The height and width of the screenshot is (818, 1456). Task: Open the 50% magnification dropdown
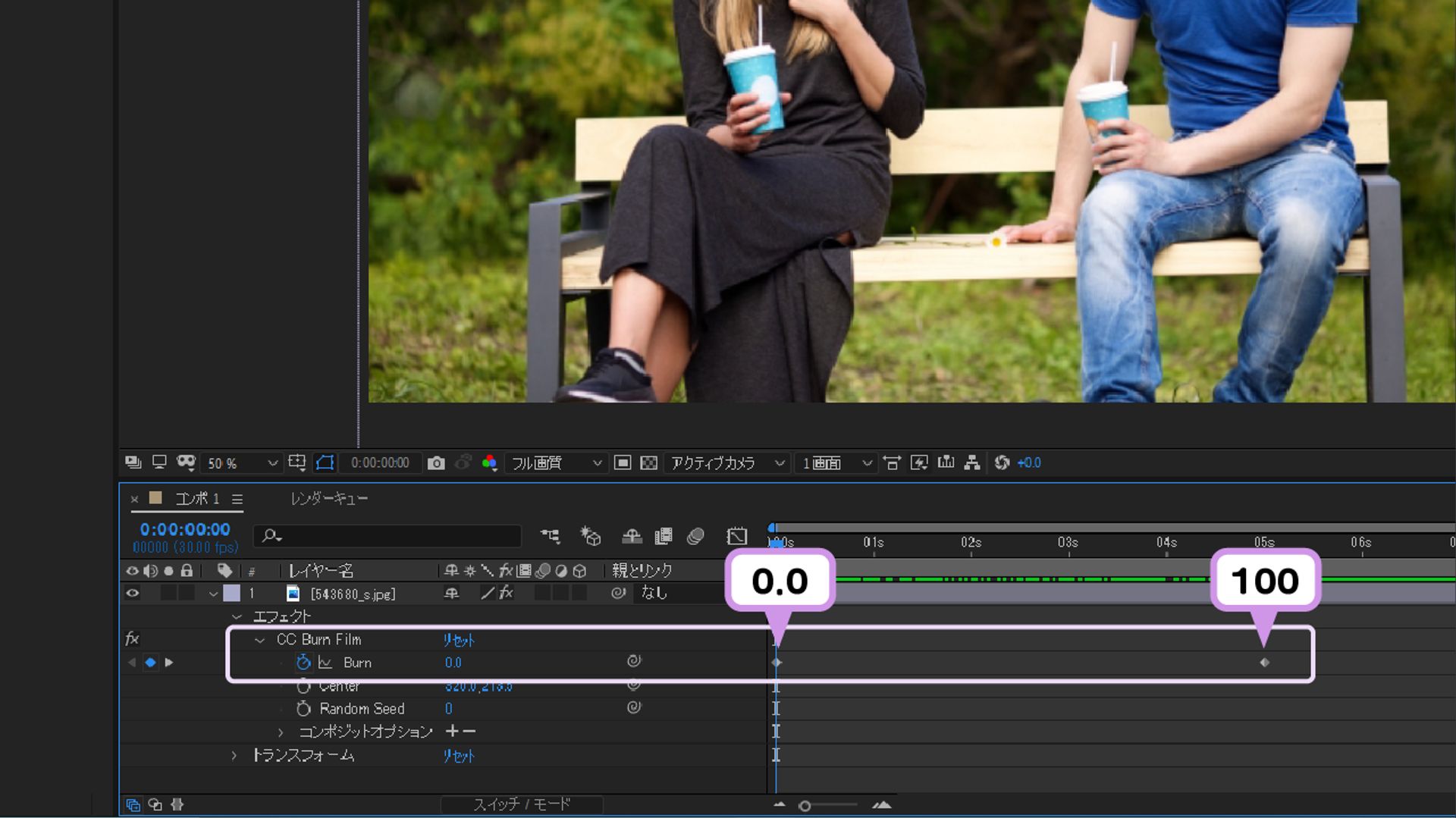[241, 463]
